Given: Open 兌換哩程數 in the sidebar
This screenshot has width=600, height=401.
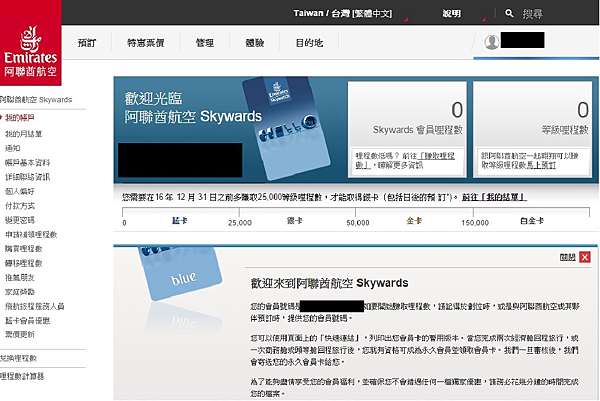Looking at the screenshot, I should tap(18, 358).
